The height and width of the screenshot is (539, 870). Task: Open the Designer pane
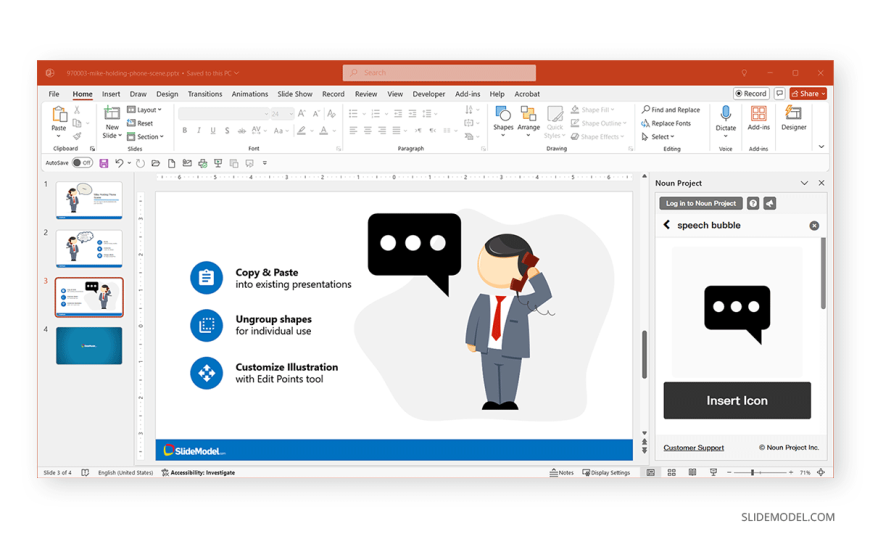click(x=793, y=118)
